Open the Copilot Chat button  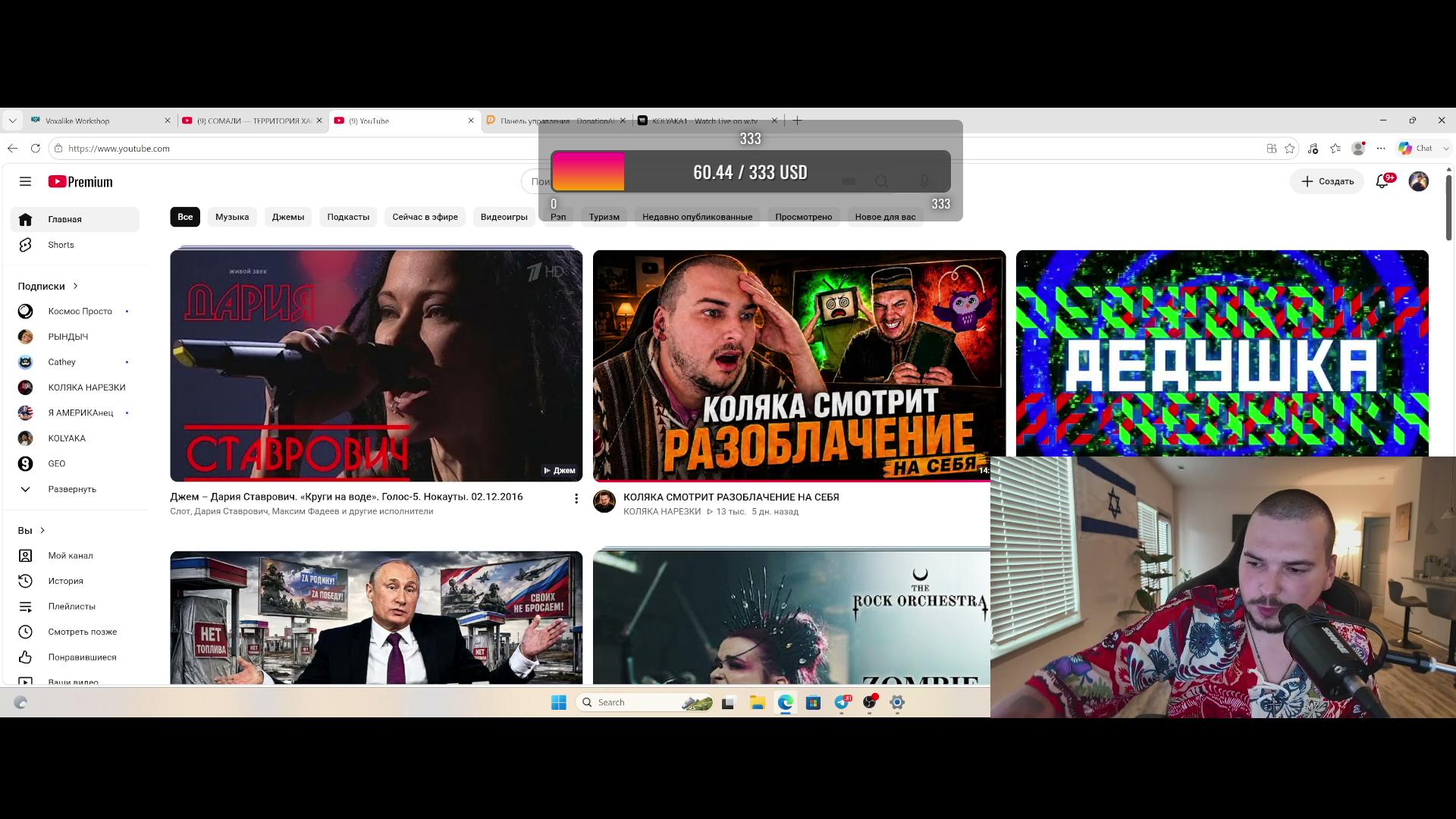pyautogui.click(x=1415, y=149)
